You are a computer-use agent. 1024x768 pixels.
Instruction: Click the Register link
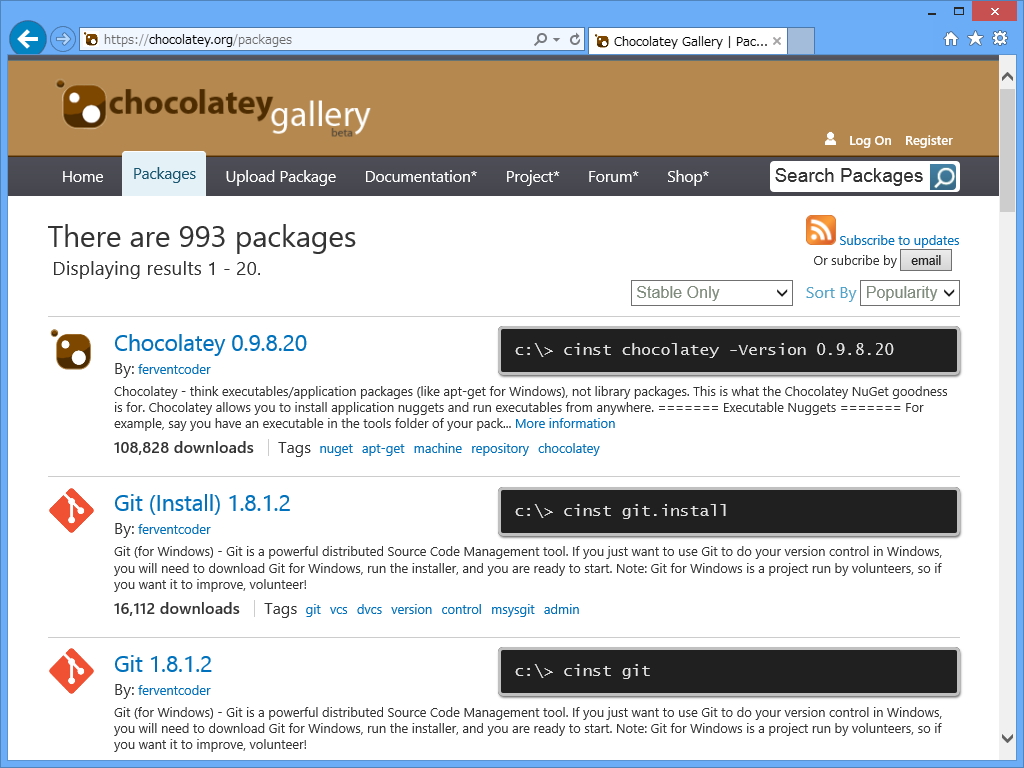point(929,140)
